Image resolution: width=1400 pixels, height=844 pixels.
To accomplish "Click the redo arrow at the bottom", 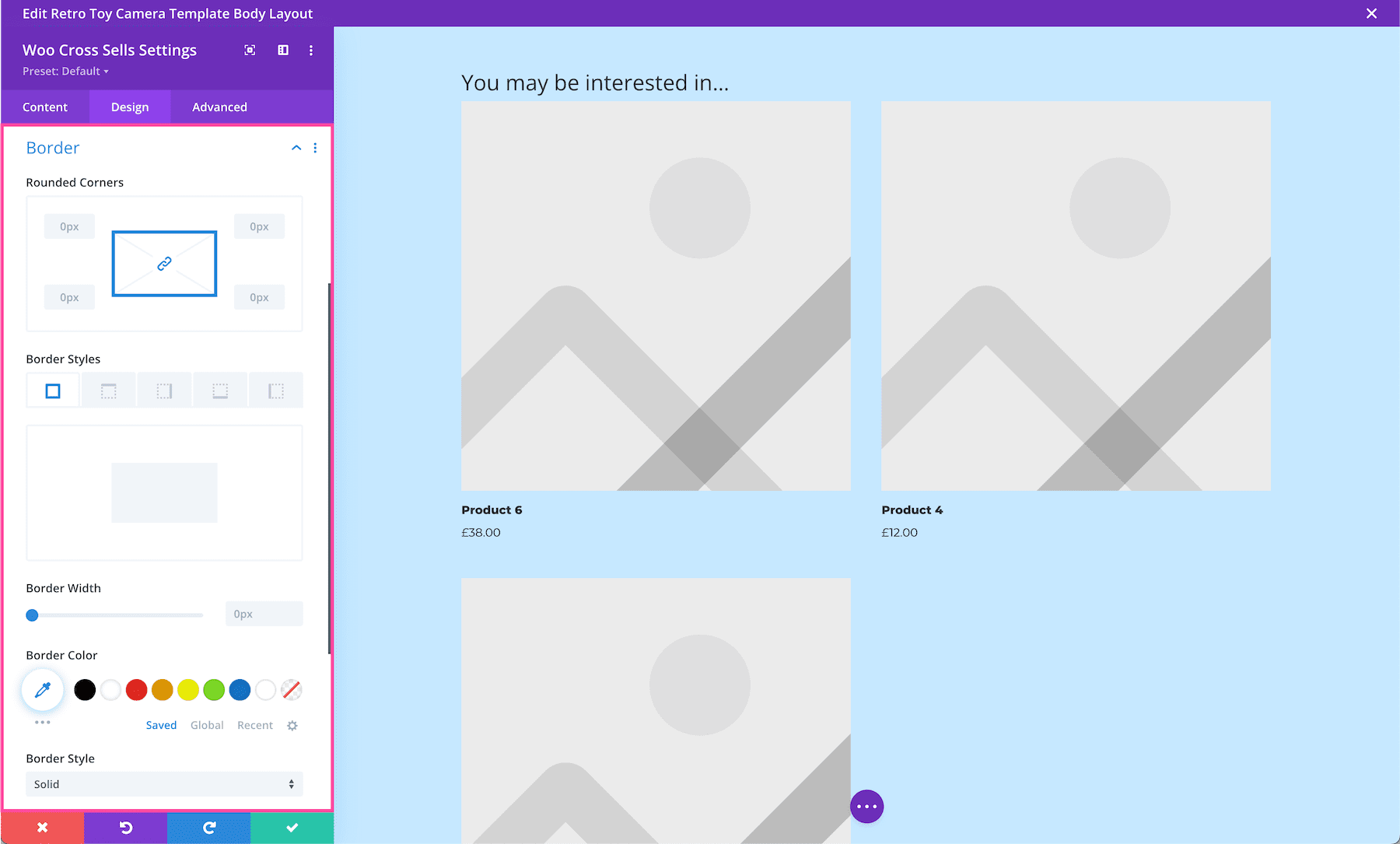I will tap(208, 827).
